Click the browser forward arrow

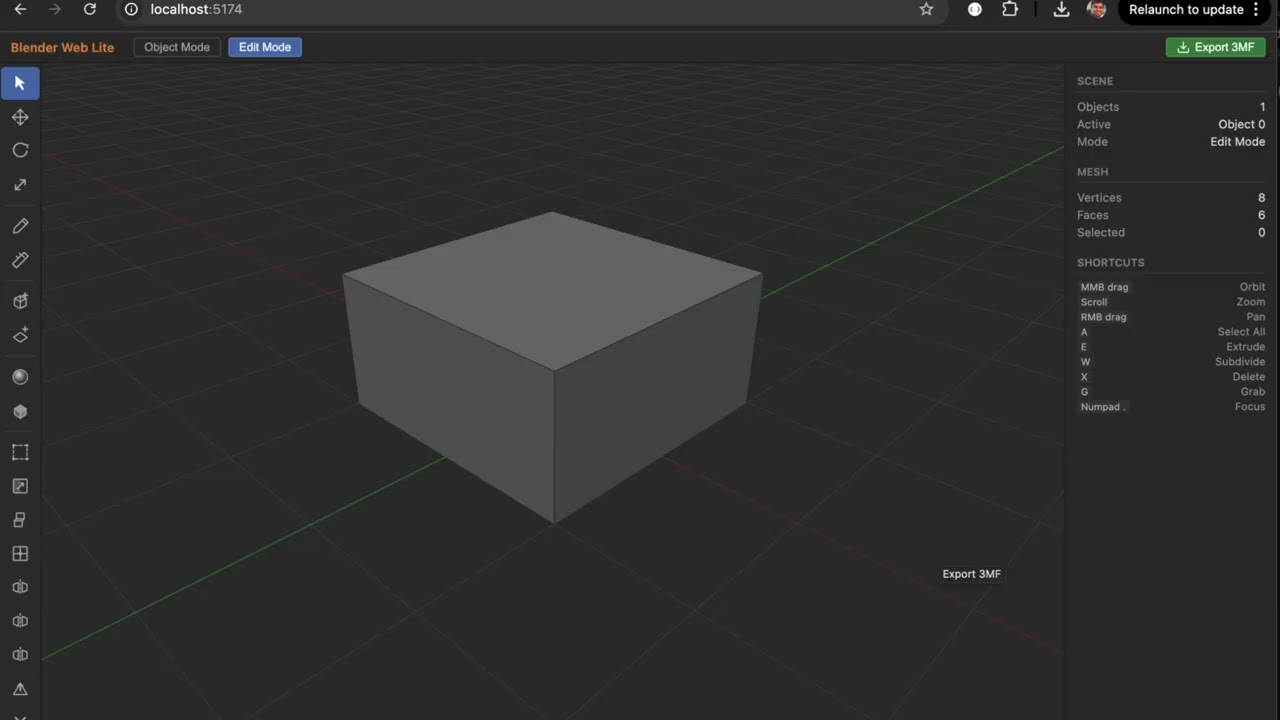(x=55, y=9)
